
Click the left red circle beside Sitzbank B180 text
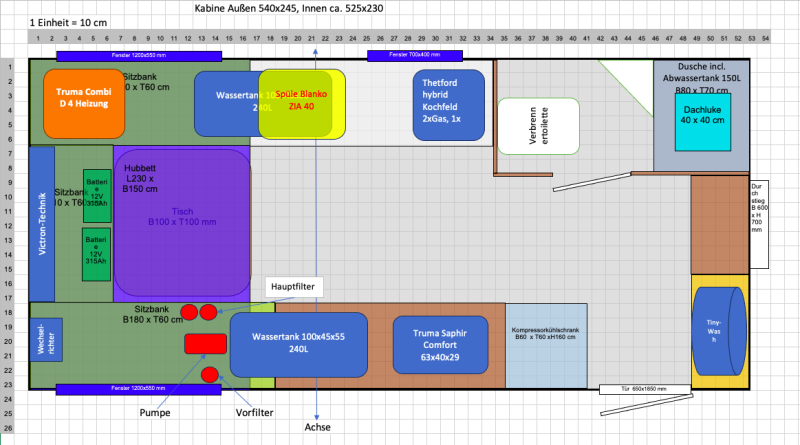[189, 312]
